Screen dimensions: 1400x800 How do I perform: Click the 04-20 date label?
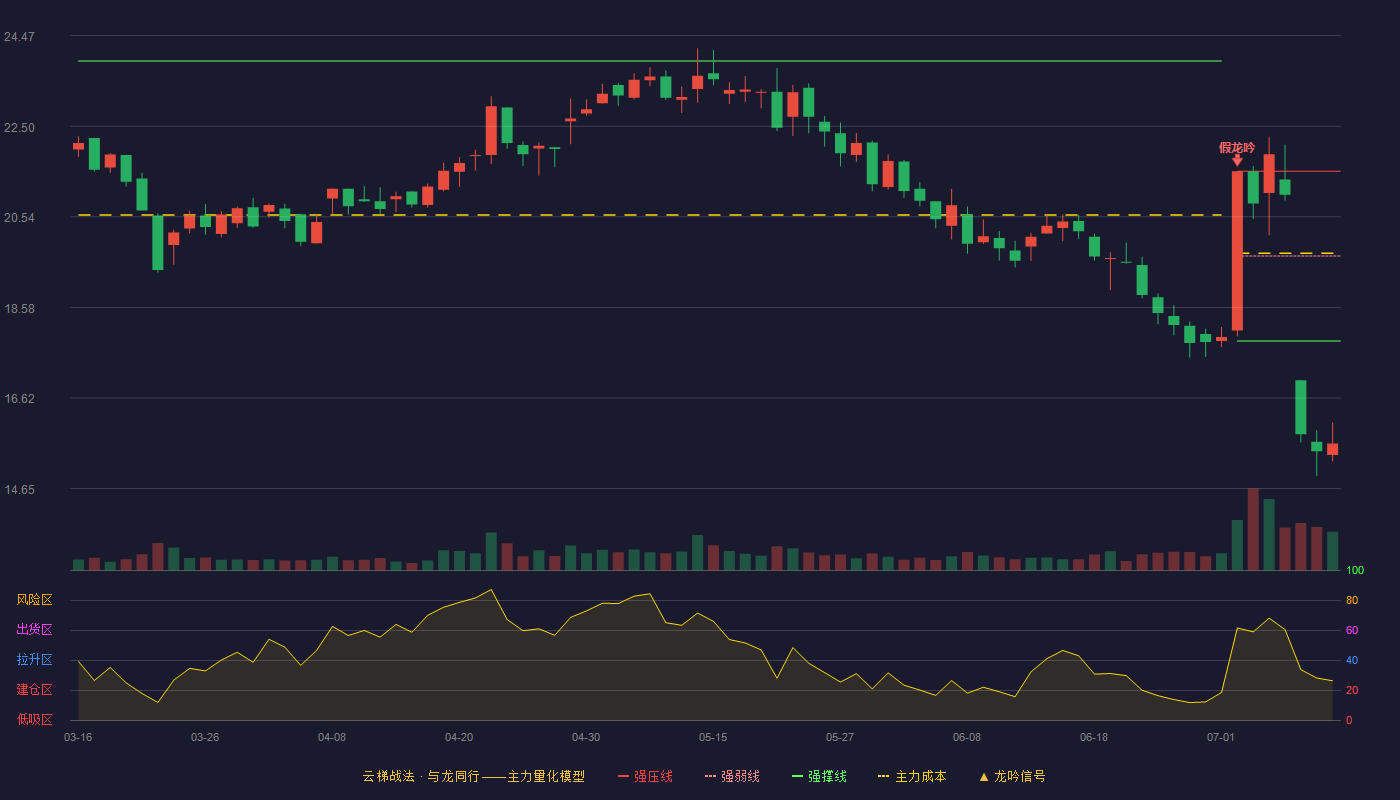pos(459,737)
